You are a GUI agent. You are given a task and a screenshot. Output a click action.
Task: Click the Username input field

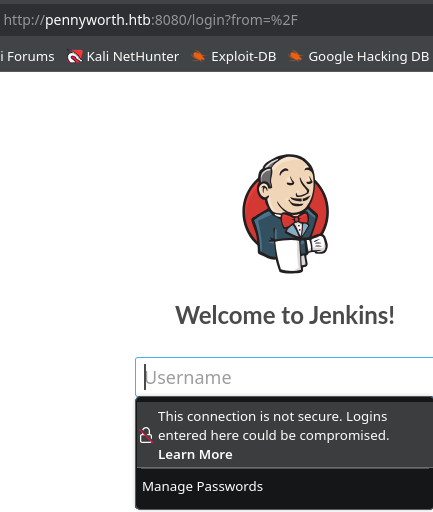pos(284,377)
